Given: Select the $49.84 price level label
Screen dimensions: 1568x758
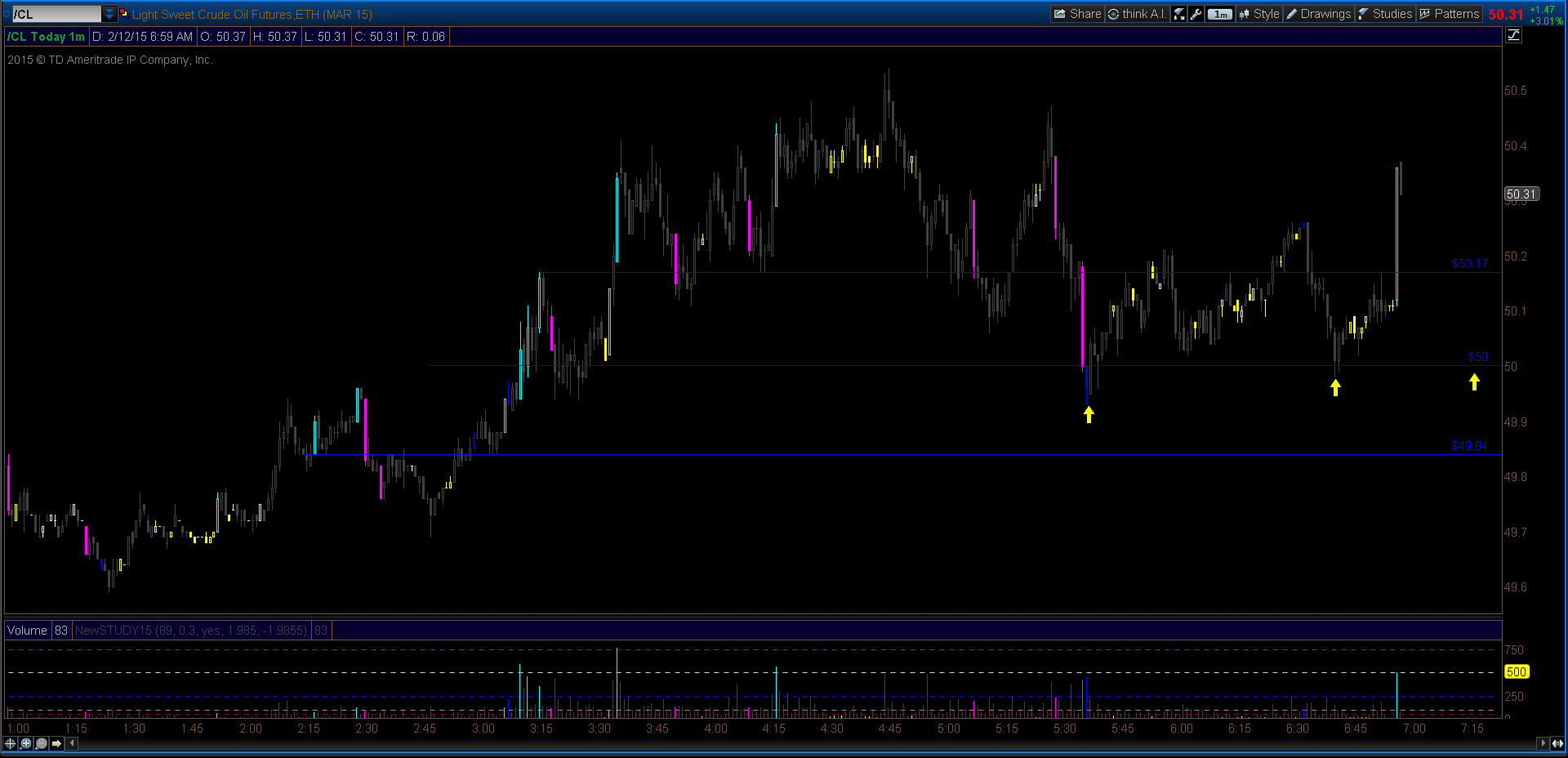Looking at the screenshot, I should pyautogui.click(x=1469, y=446).
